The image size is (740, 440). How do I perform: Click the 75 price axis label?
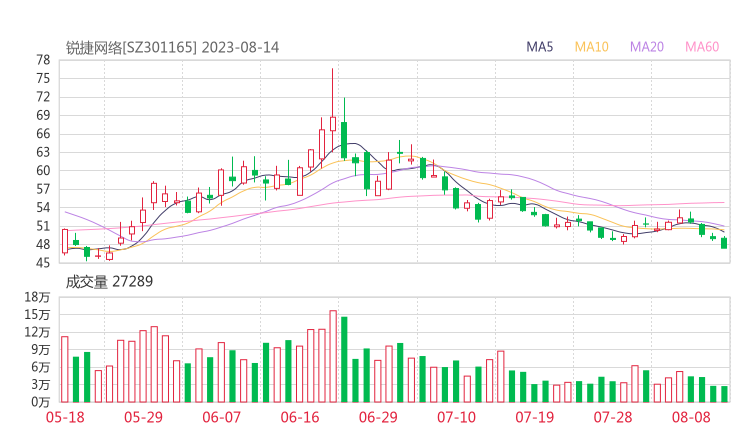click(43, 78)
